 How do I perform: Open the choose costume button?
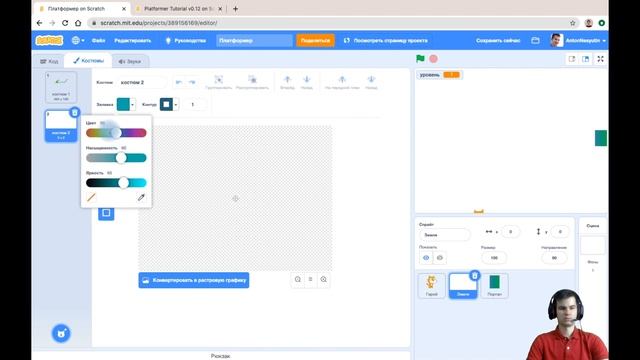point(61,333)
